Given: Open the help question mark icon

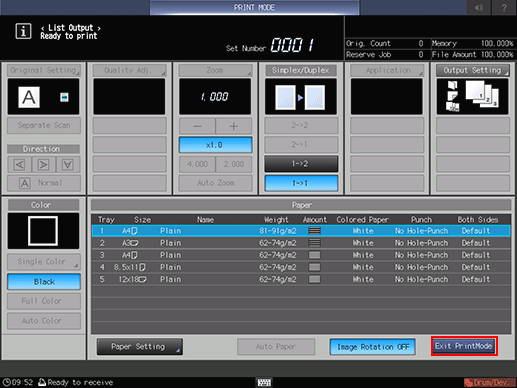Looking at the screenshot, I should coord(504,7).
